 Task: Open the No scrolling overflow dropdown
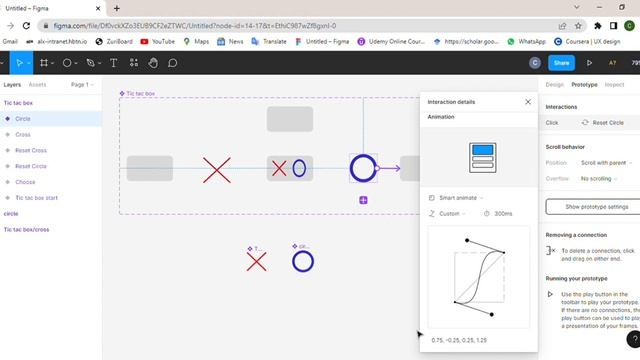click(x=599, y=178)
